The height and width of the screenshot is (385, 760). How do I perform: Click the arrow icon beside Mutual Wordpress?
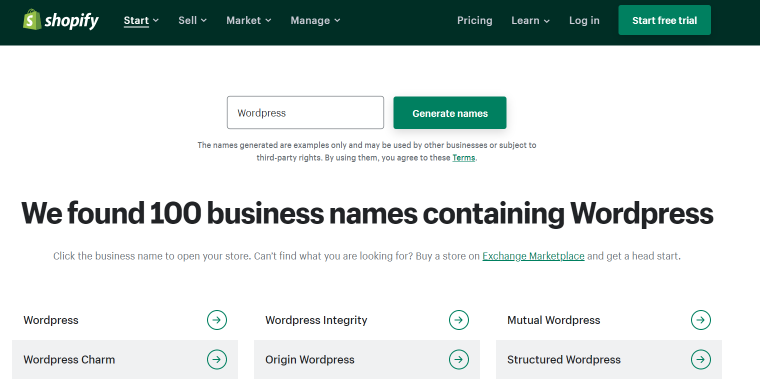pos(700,320)
